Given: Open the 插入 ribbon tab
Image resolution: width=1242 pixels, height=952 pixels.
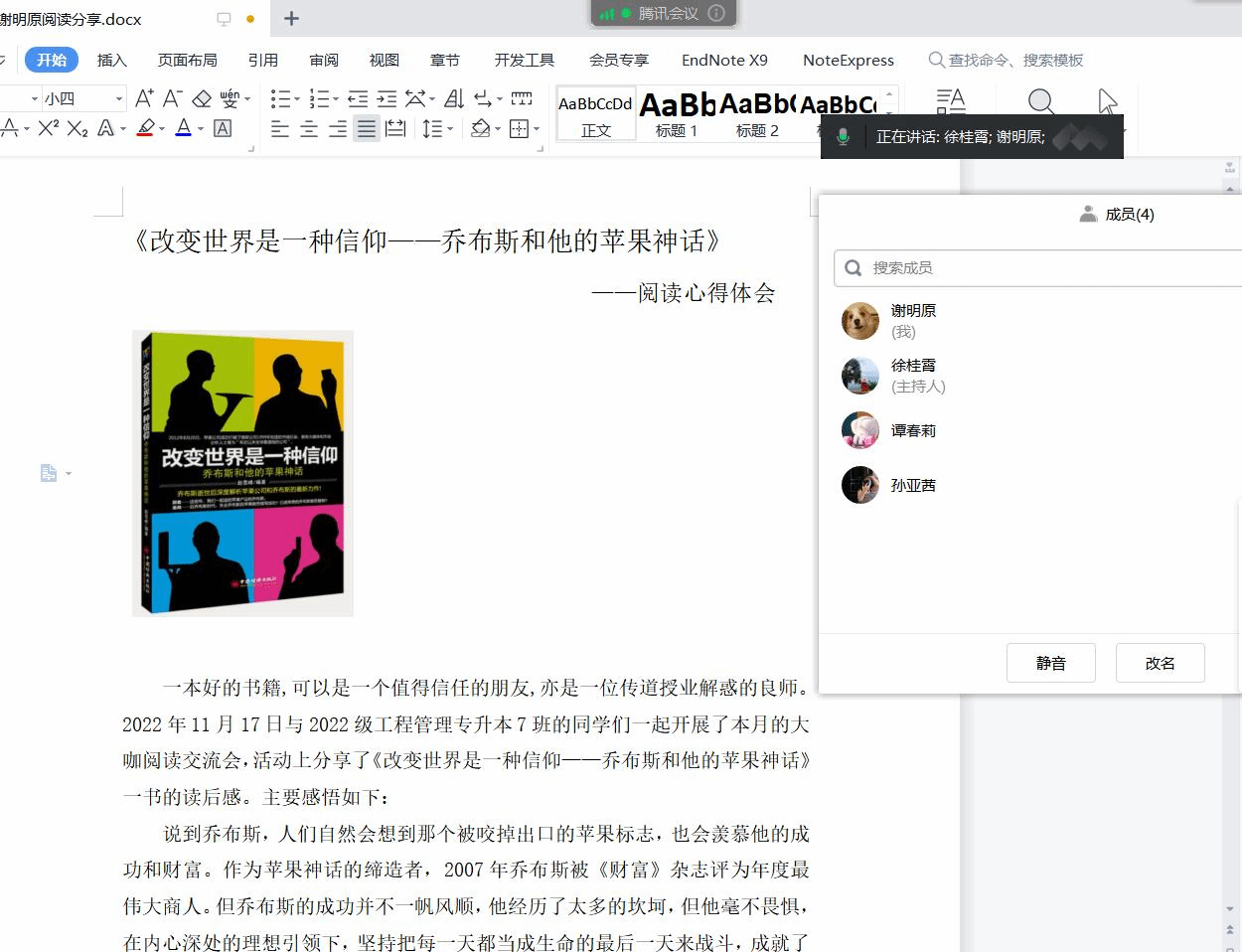Looking at the screenshot, I should (112, 60).
